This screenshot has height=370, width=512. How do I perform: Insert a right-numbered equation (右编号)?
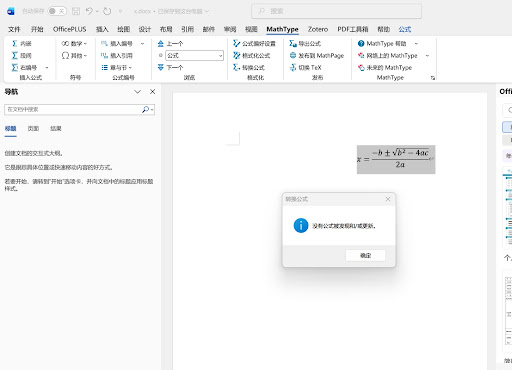[x=24, y=68]
